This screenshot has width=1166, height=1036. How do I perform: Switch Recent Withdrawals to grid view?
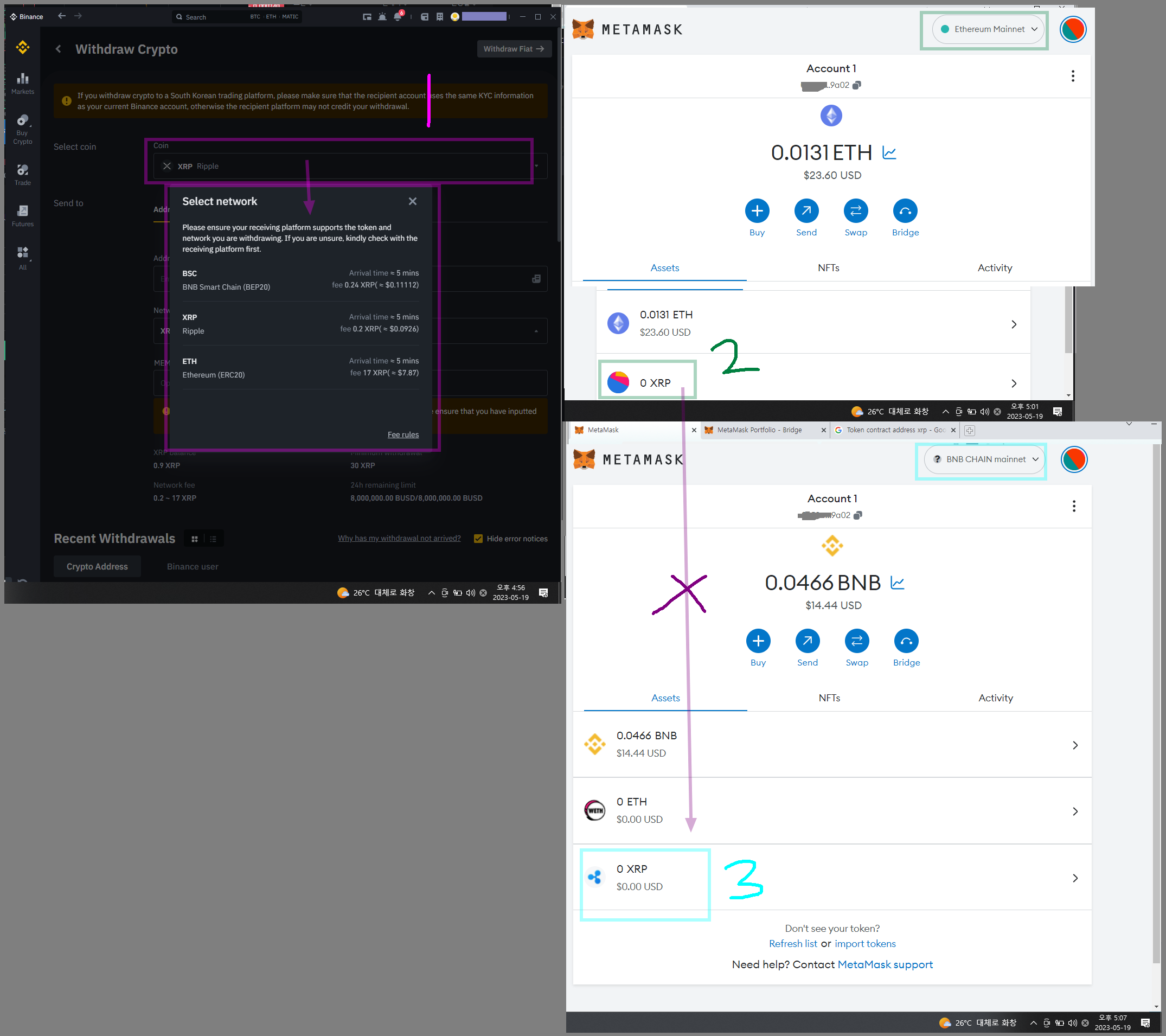coord(195,539)
